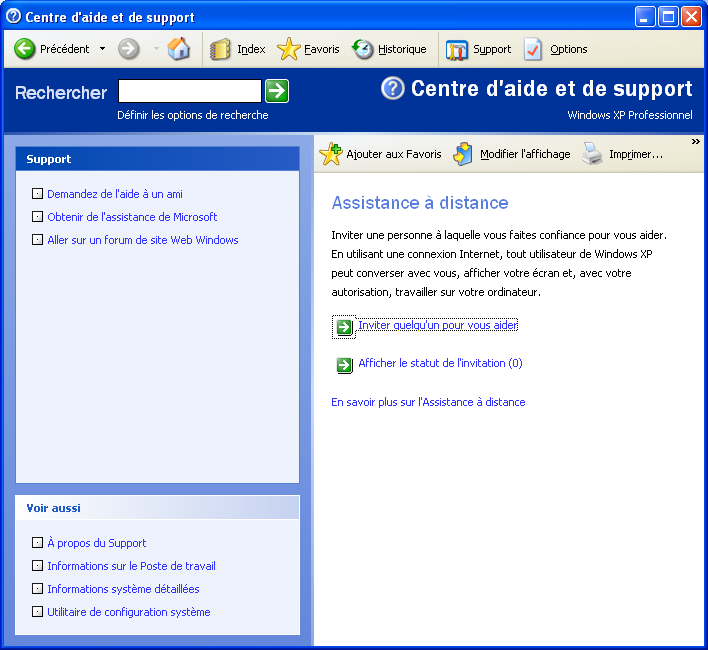This screenshot has height=650, width=708.
Task: Open Définir les options de recherche
Action: pos(193,116)
